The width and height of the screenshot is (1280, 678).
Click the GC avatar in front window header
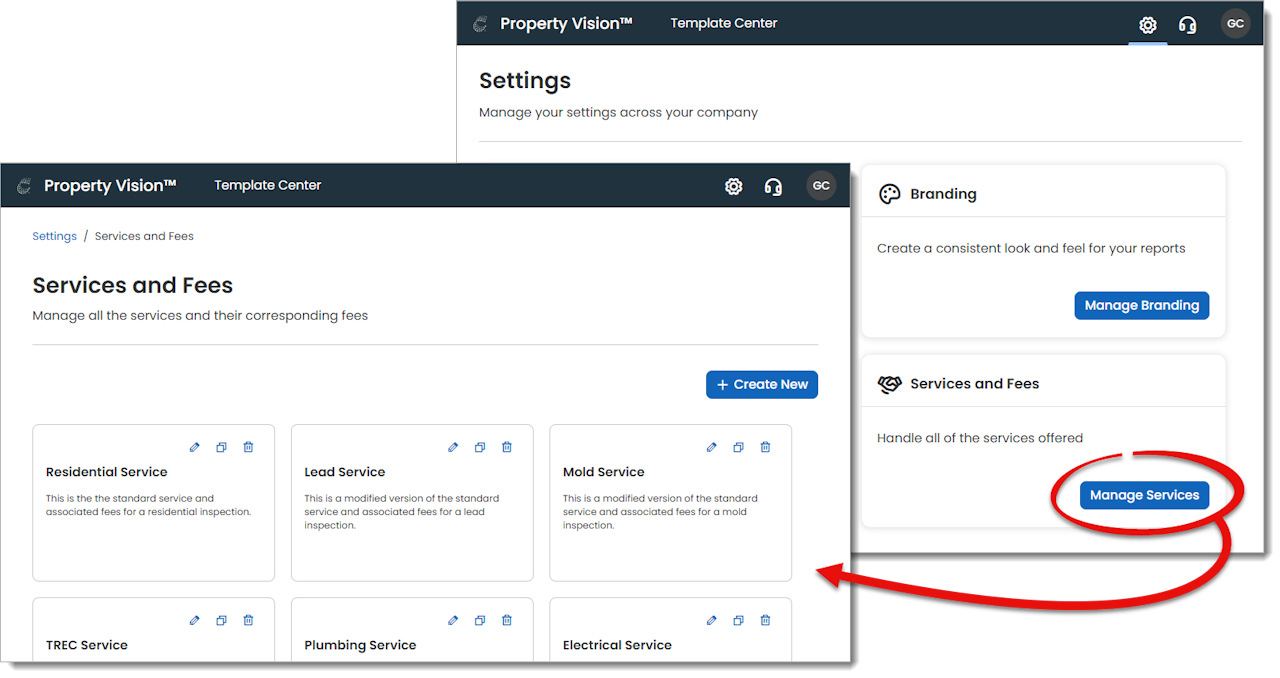point(821,186)
